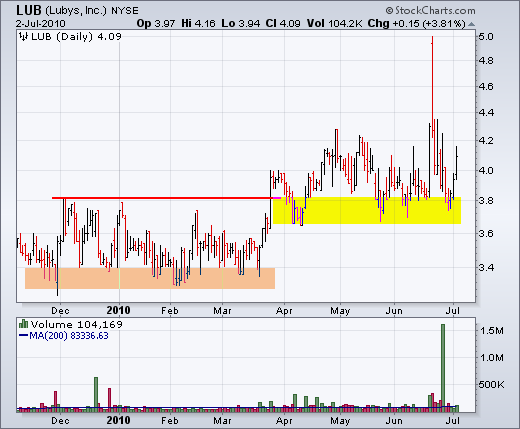The image size is (520, 429).
Task: Click the yellow support zone rectangle
Action: [367, 210]
